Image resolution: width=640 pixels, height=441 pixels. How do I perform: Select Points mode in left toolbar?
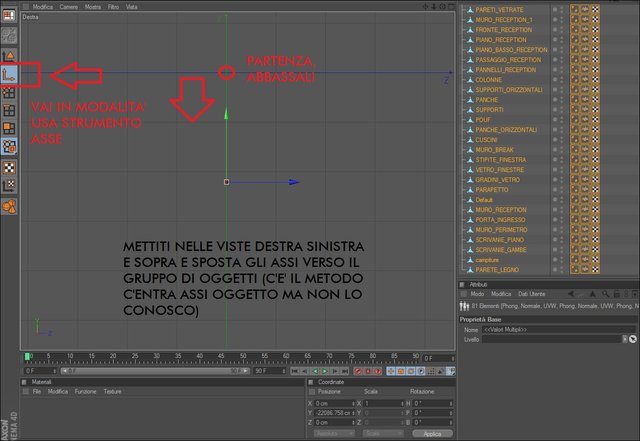[x=9, y=93]
